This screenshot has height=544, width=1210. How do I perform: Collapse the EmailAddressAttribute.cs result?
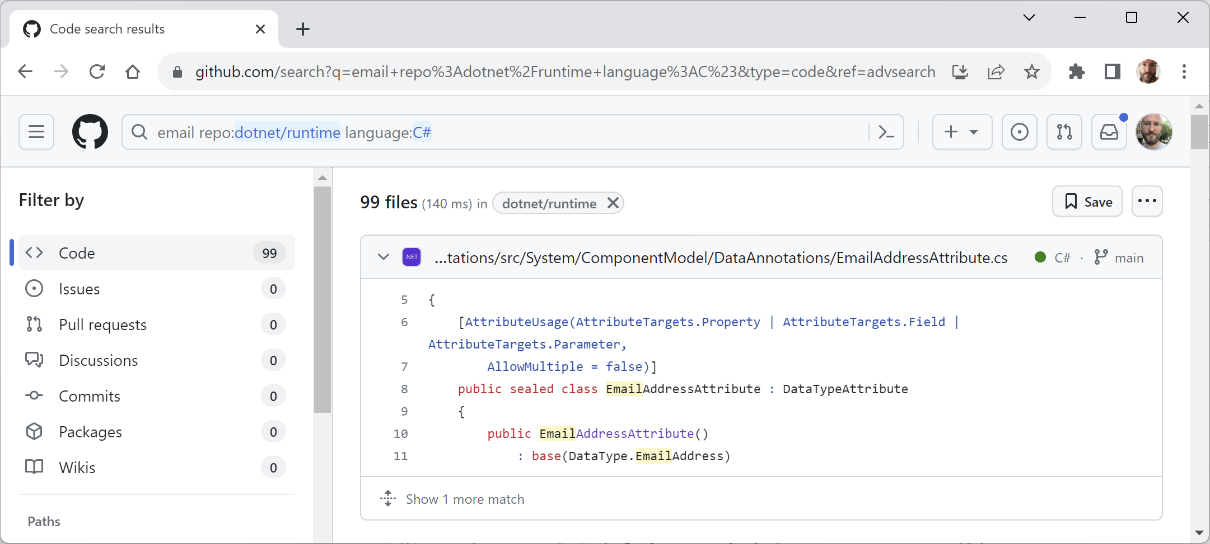click(383, 257)
